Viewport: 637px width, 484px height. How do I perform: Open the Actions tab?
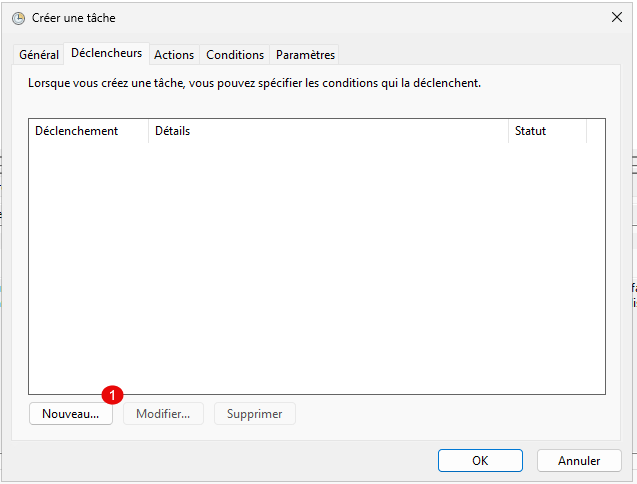pos(174,55)
